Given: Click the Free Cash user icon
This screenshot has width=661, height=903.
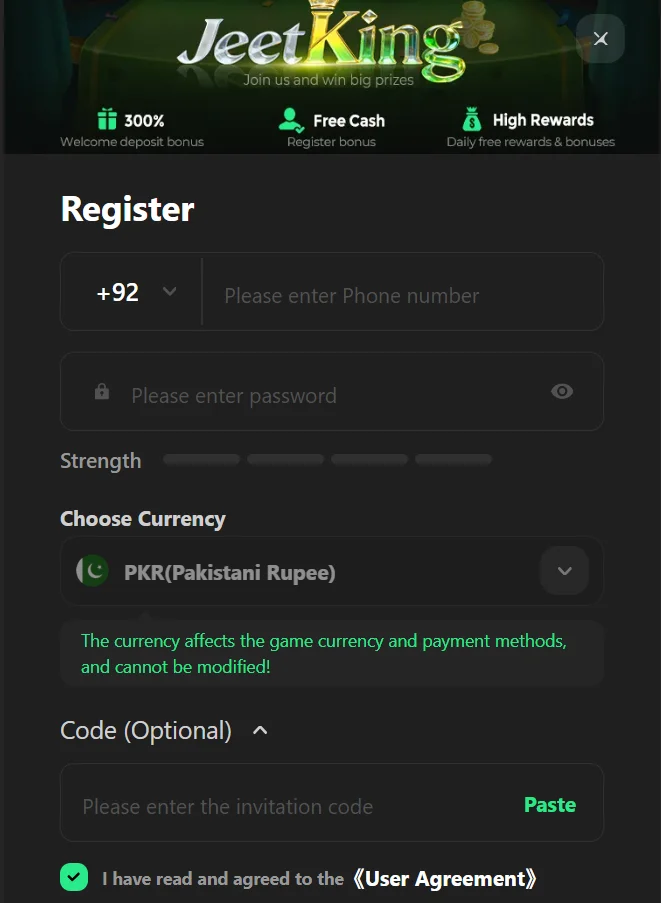Looking at the screenshot, I should click(x=291, y=120).
